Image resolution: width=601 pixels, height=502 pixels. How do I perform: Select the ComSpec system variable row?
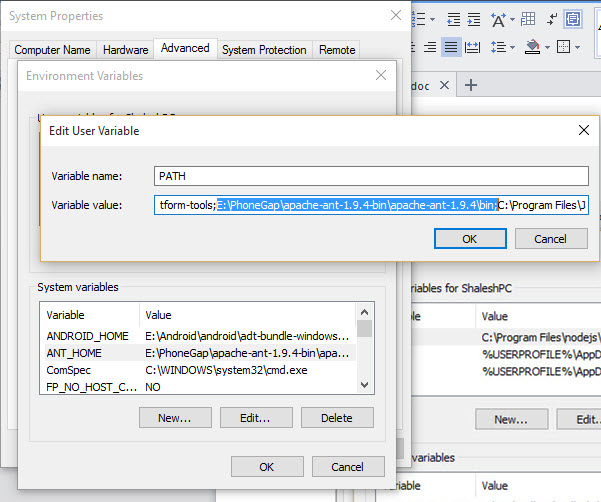[x=198, y=370]
